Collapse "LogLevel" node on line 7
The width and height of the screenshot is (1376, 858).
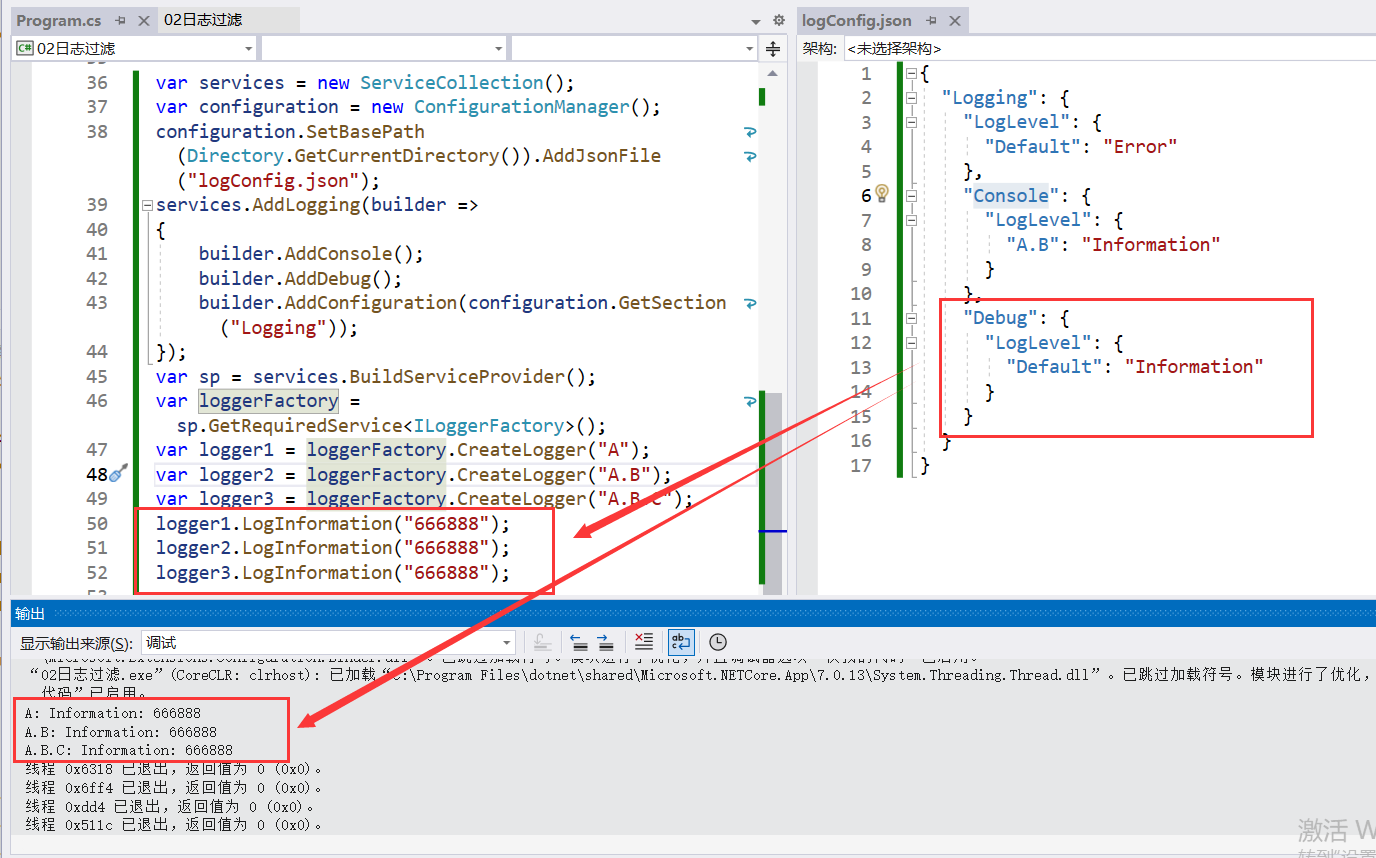[x=911, y=220]
